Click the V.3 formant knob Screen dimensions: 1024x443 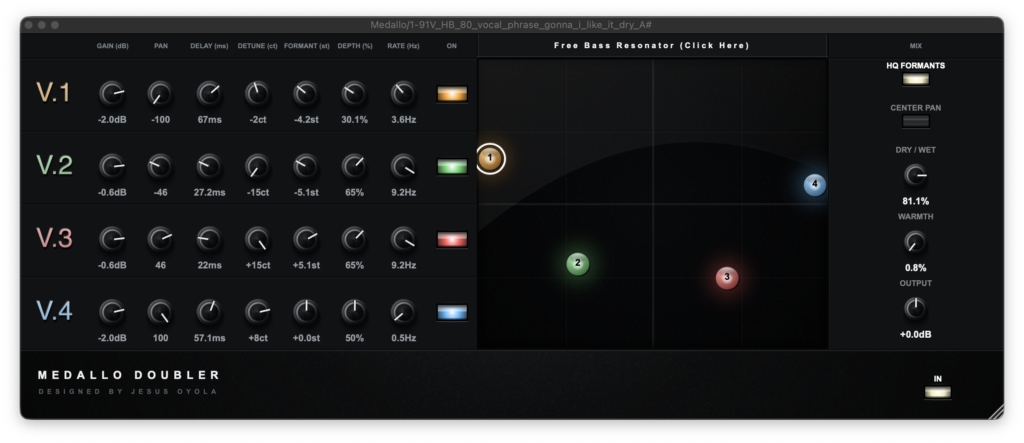(x=306, y=239)
